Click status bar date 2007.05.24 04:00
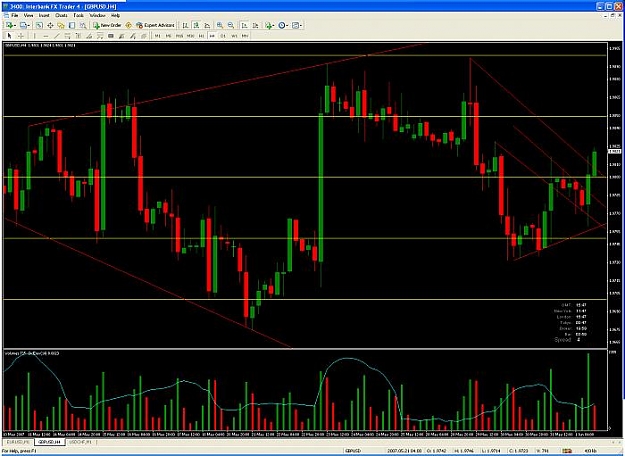 click(404, 451)
